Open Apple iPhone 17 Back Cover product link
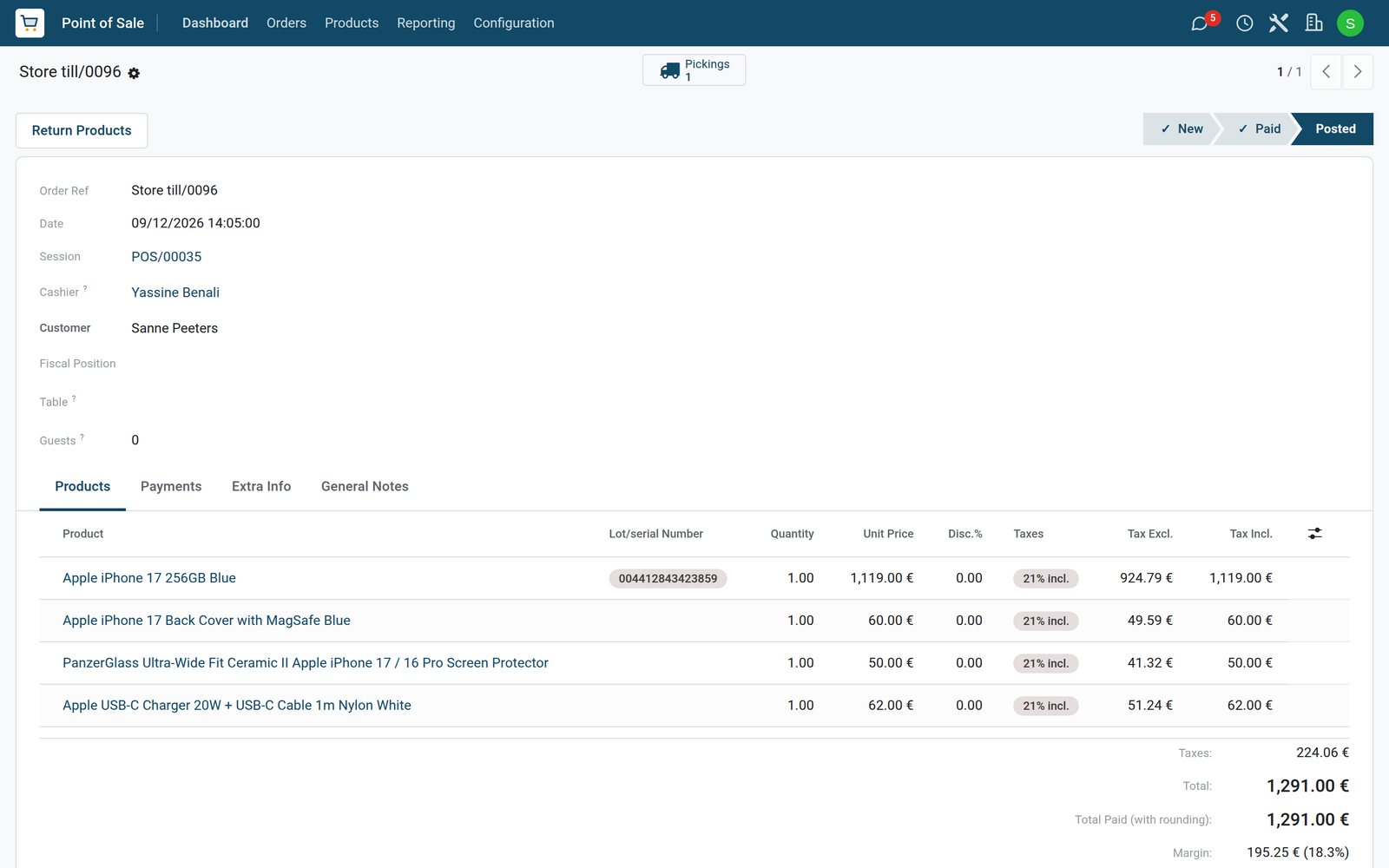 click(x=207, y=621)
